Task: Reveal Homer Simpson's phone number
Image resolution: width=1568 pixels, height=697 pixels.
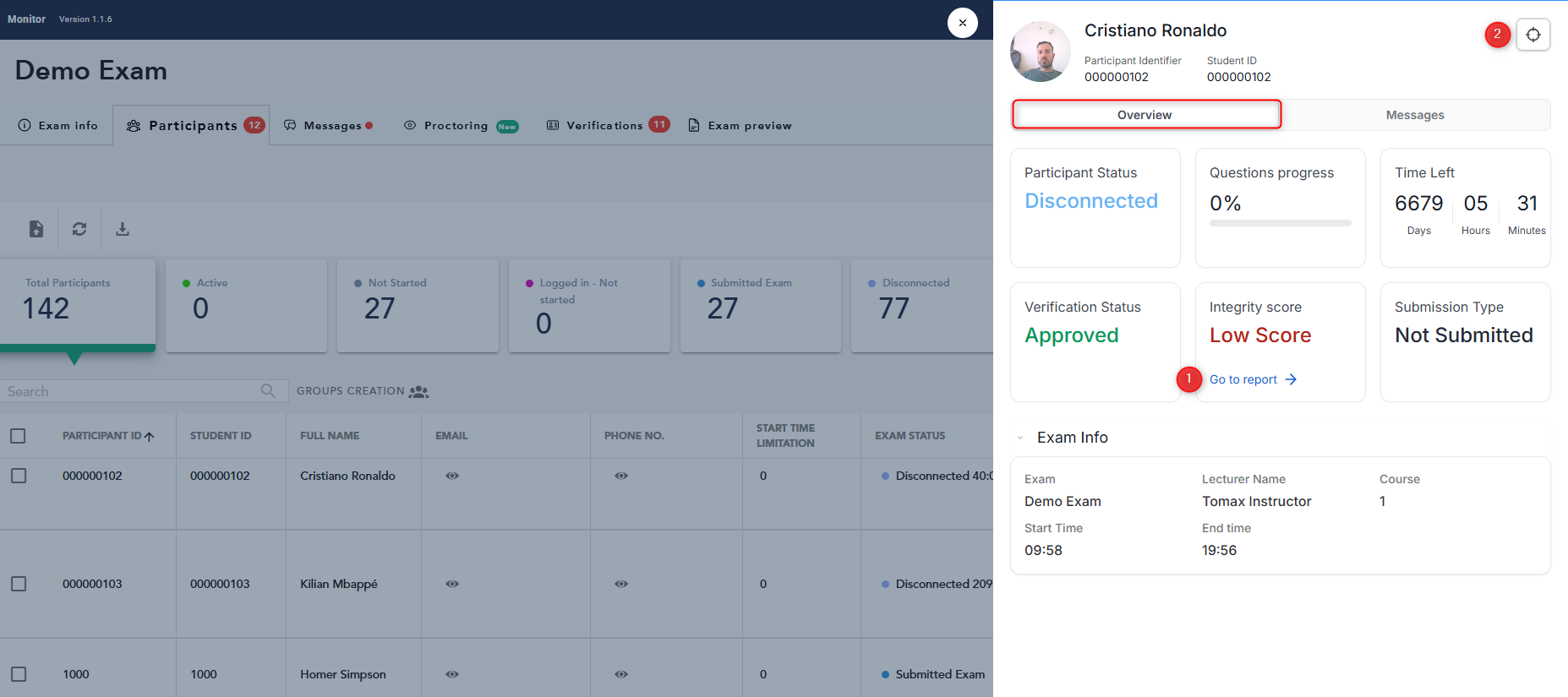Action: click(x=621, y=674)
